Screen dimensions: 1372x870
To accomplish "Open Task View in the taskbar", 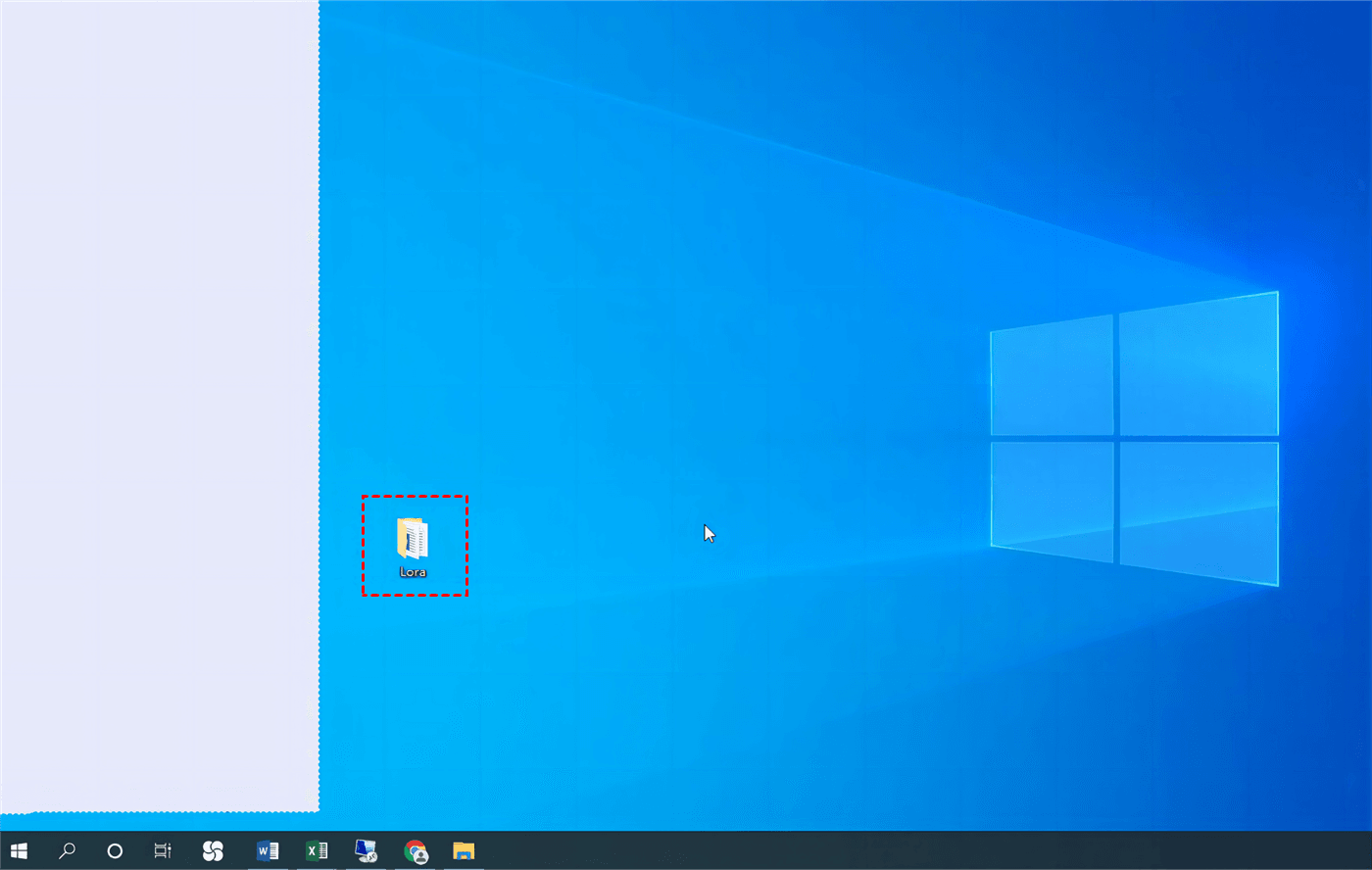I will coord(163,850).
